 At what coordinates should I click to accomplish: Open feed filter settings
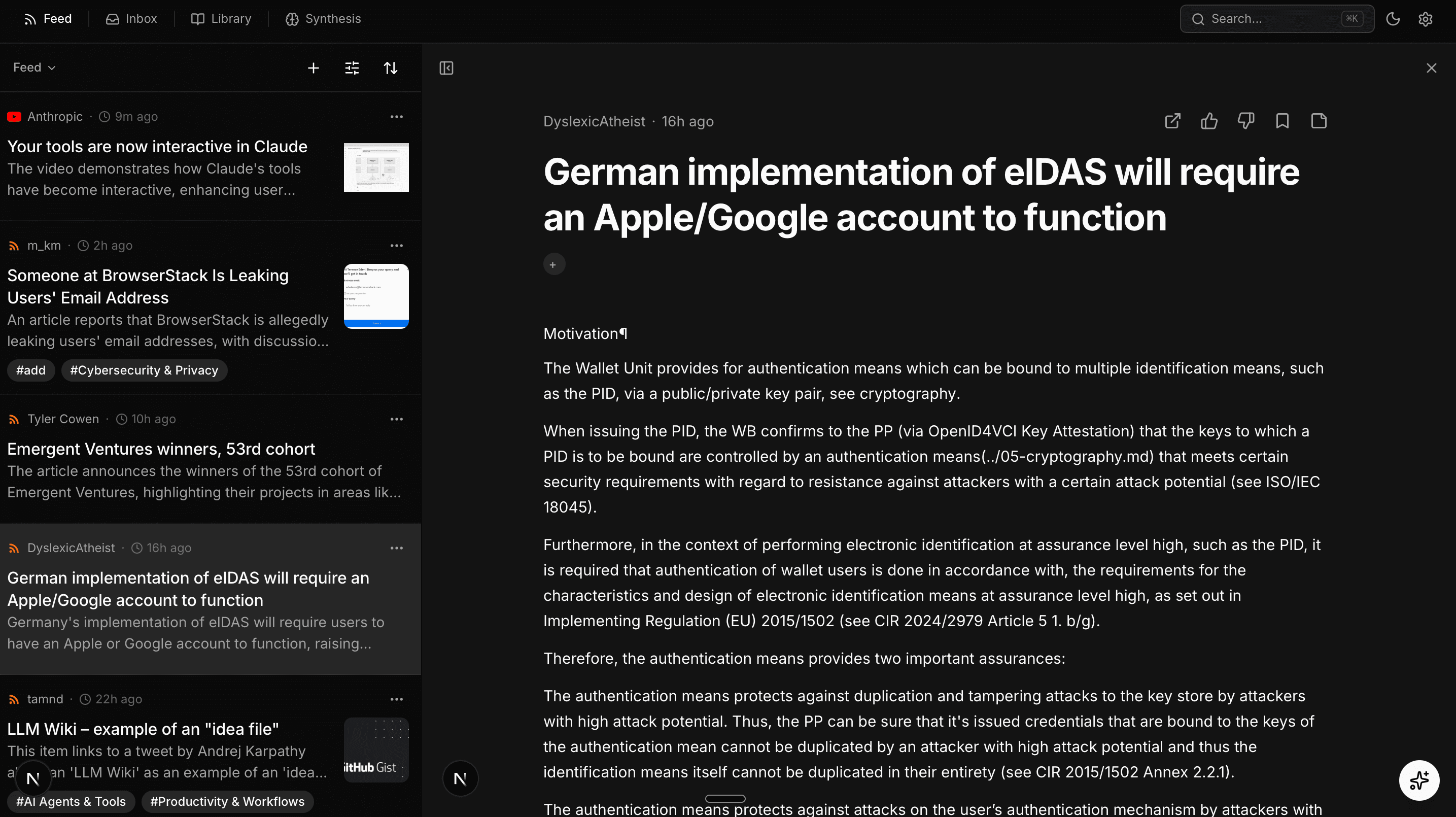pyautogui.click(x=352, y=67)
